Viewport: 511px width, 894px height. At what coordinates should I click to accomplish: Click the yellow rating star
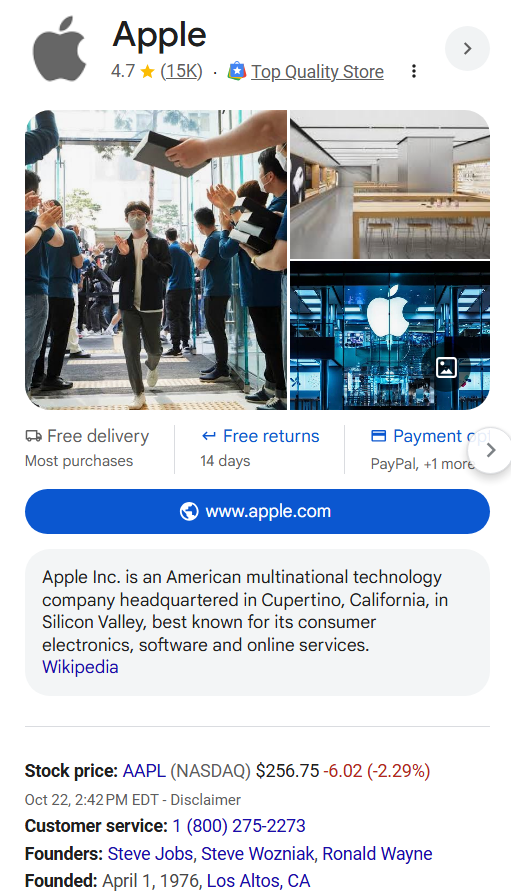(x=147, y=71)
